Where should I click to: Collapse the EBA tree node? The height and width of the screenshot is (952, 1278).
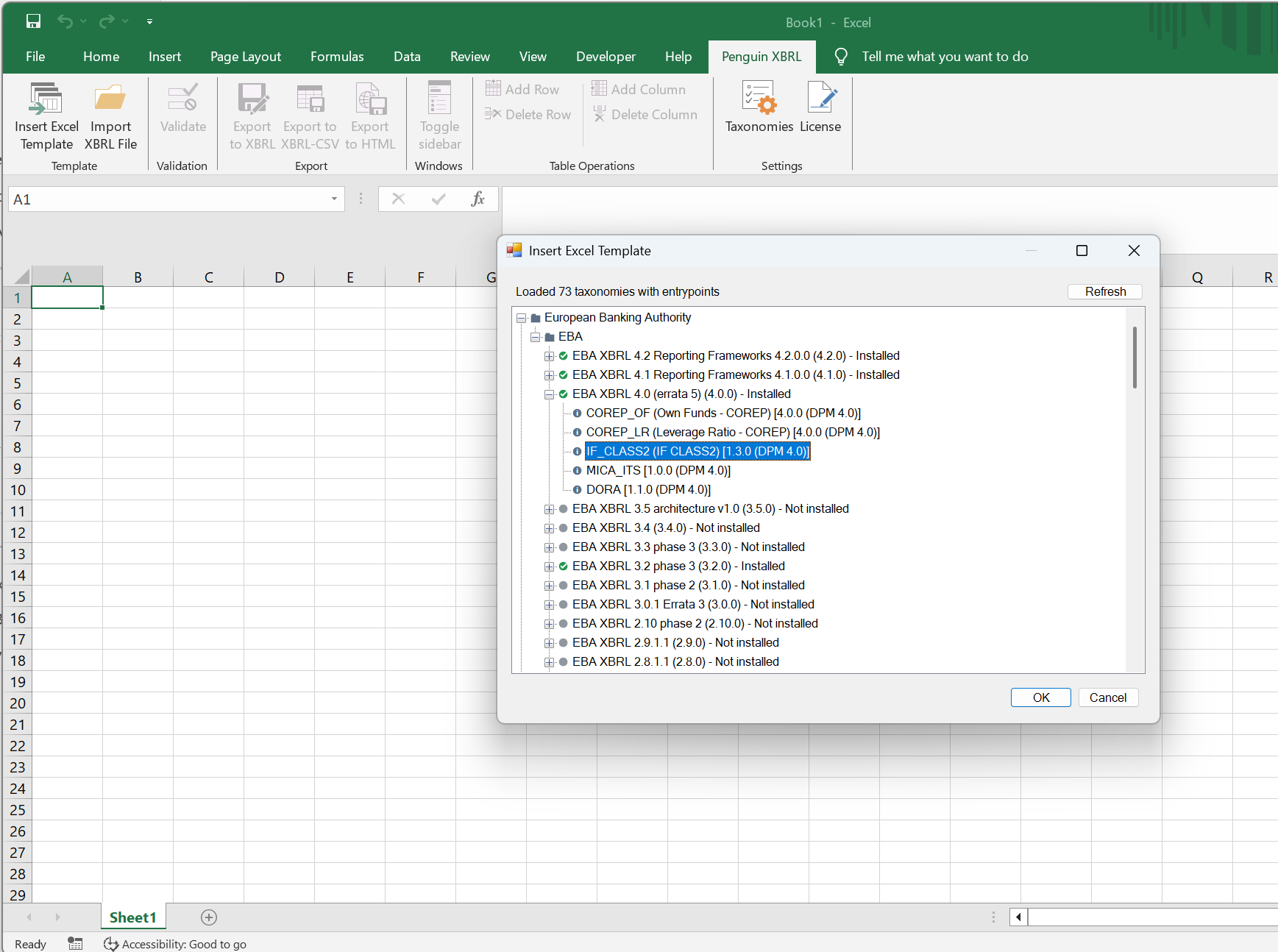[x=536, y=337]
